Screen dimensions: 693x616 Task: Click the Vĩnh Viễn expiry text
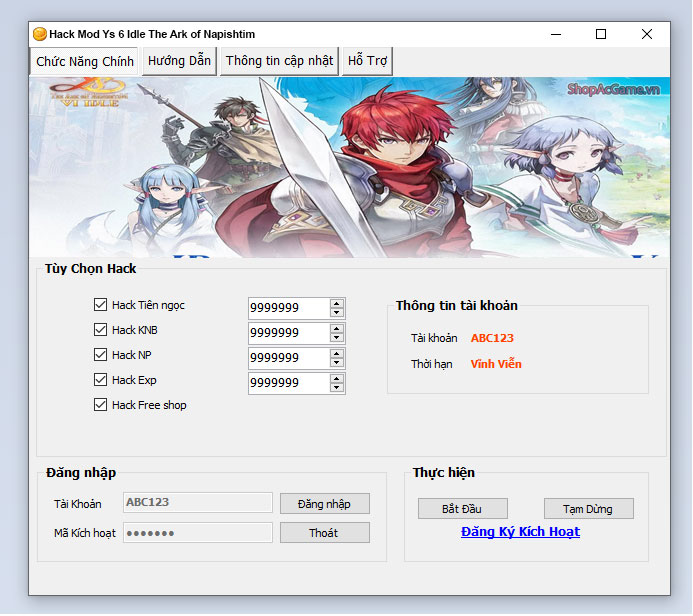tap(496, 364)
